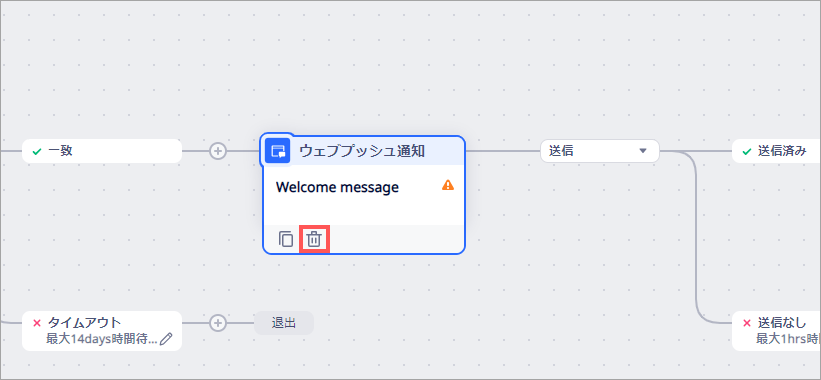Image resolution: width=821 pixels, height=380 pixels.
Task: Click the 最大14days時間待 text
Action: tap(102, 339)
